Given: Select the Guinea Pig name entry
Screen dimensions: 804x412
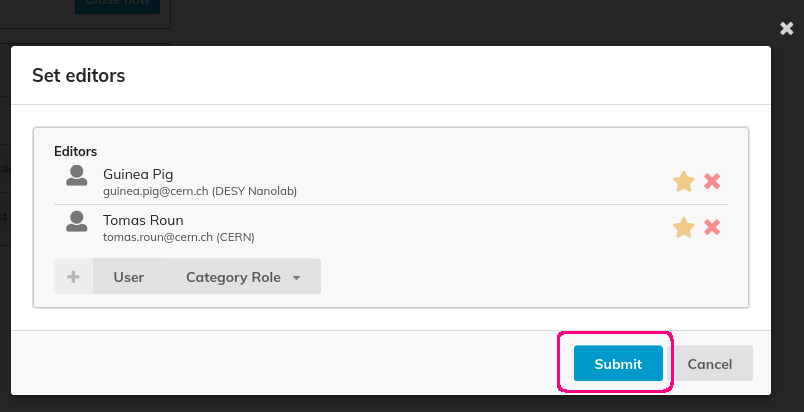Looking at the screenshot, I should (x=138, y=174).
